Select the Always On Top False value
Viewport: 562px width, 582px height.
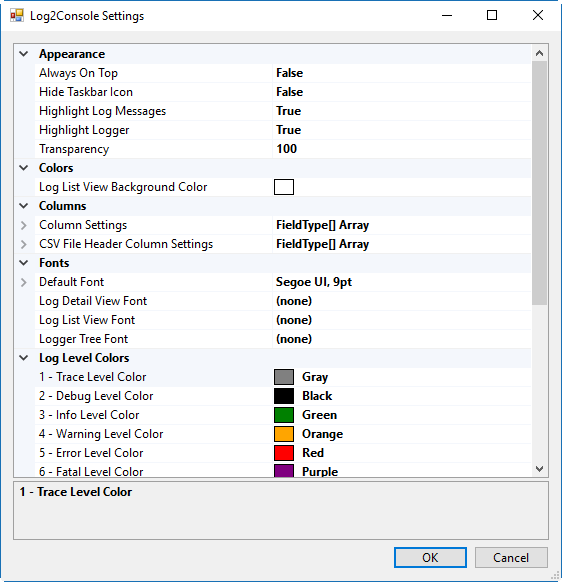pos(290,73)
